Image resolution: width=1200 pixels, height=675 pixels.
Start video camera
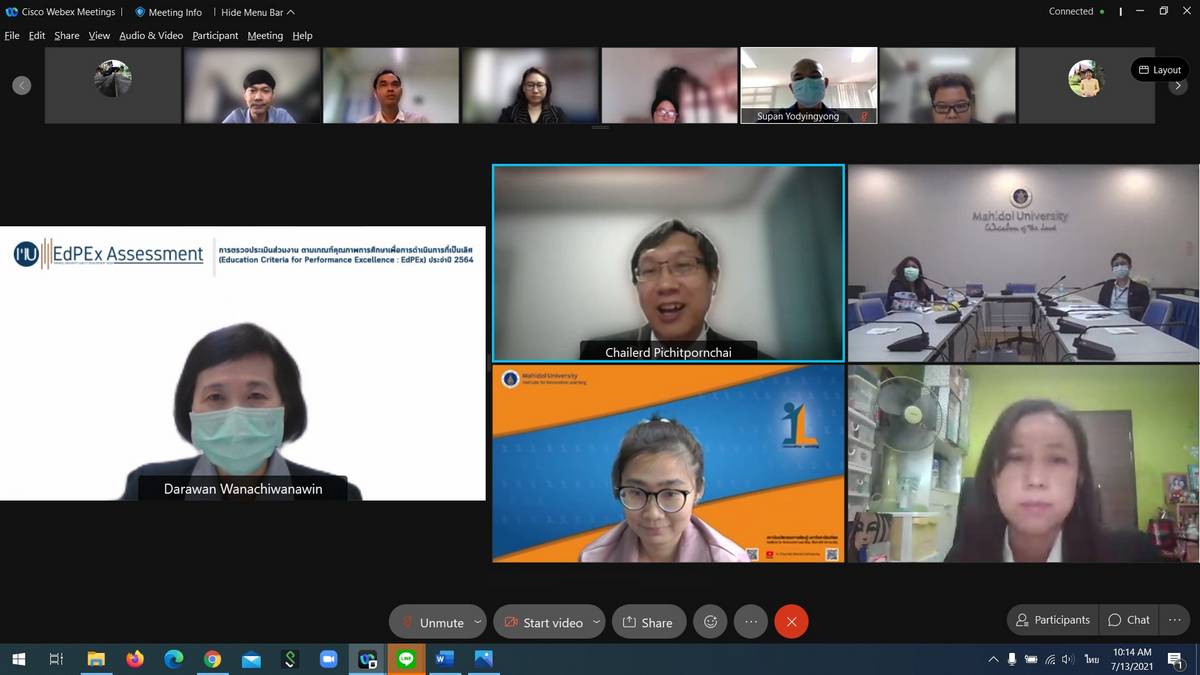click(542, 622)
